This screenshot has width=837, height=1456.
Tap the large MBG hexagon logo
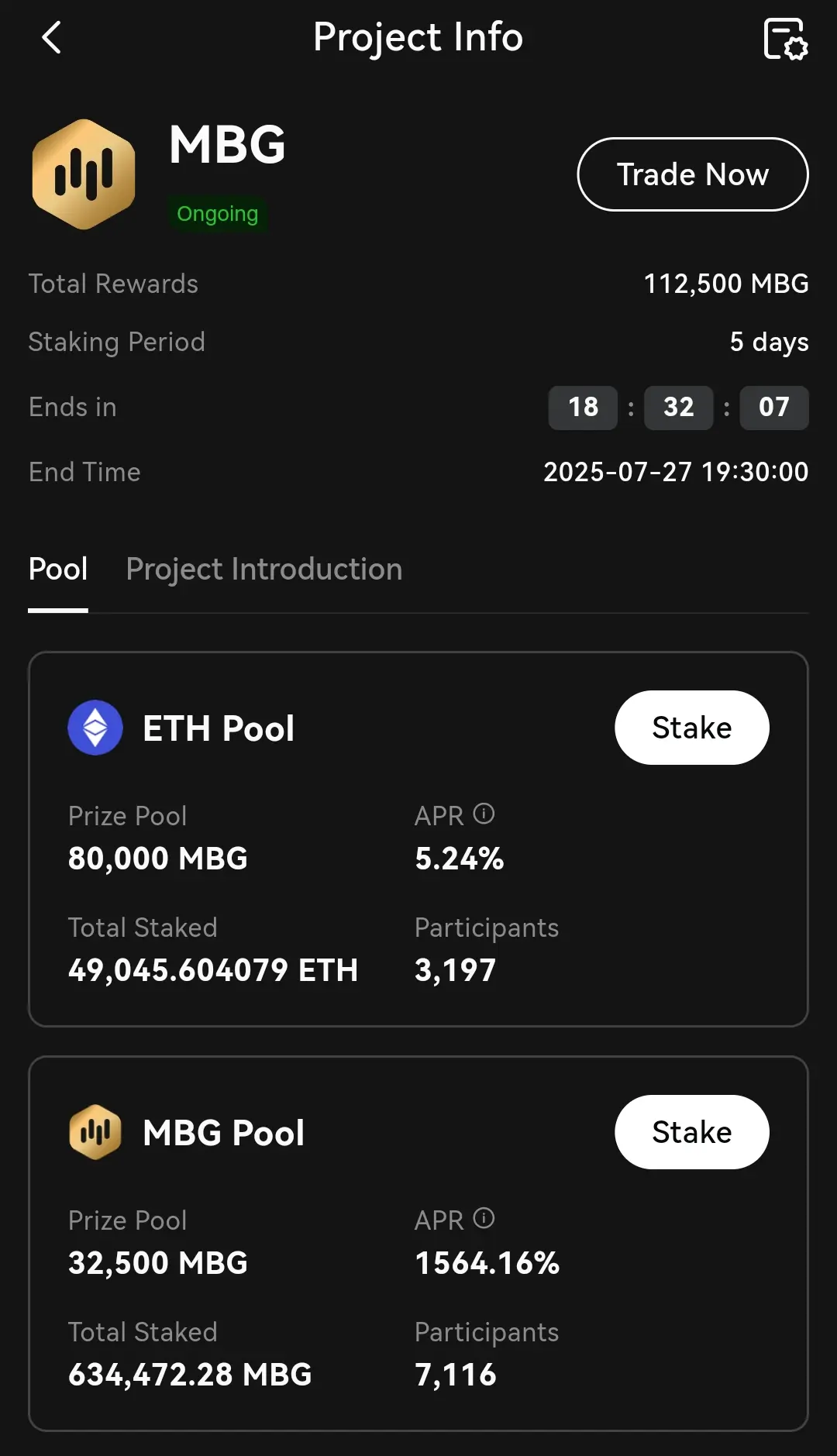coord(84,174)
